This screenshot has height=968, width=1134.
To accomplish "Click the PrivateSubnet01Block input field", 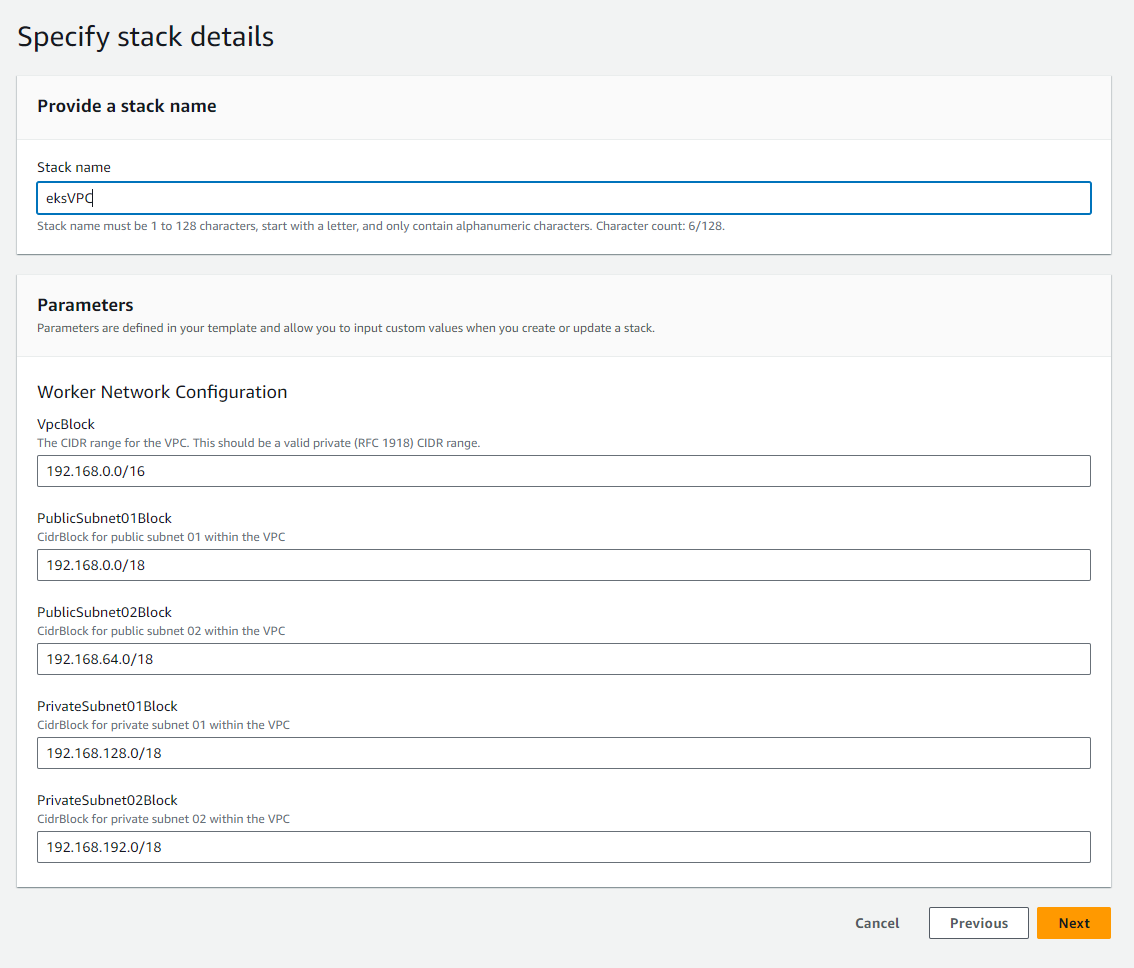I will (563, 753).
